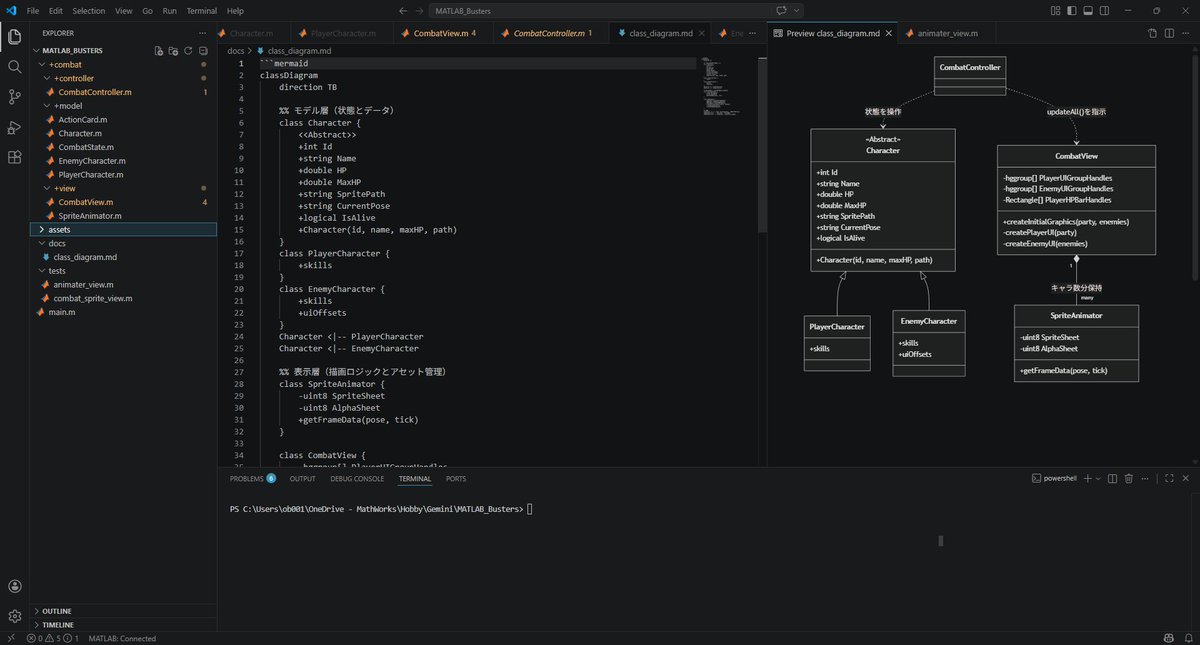Screen dimensions: 1200x645
Task: Kill the terminal with trash icon
Action: (x=1130, y=479)
